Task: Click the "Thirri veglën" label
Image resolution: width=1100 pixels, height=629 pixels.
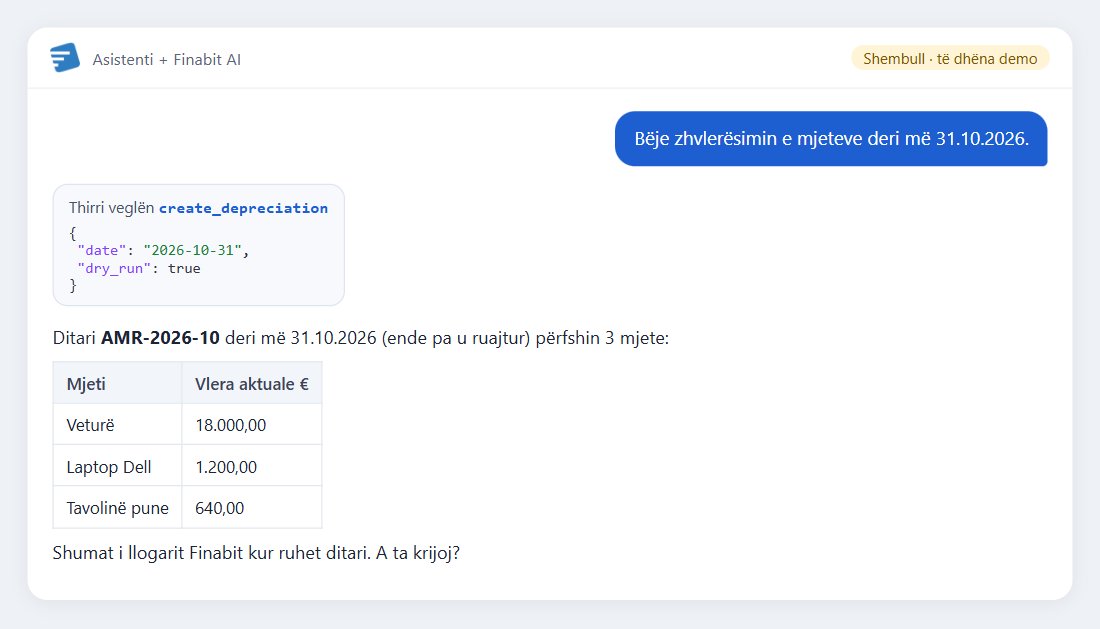Action: tap(112, 208)
